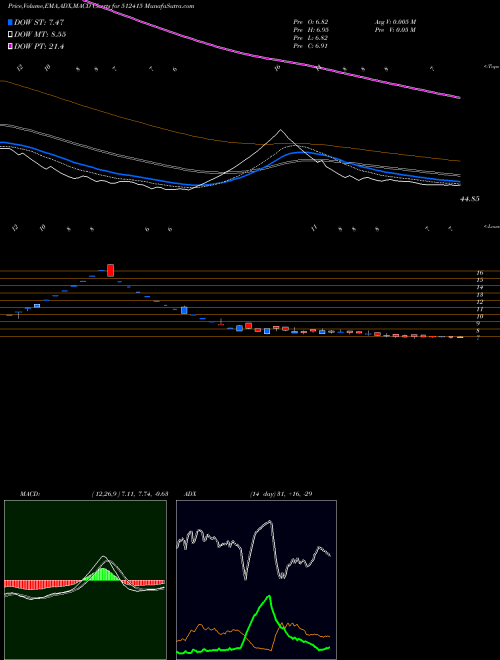Screen dimensions: 500x660
Task: Click the ADX '(14 day) 31, +16, -29' values
Action: point(281,494)
